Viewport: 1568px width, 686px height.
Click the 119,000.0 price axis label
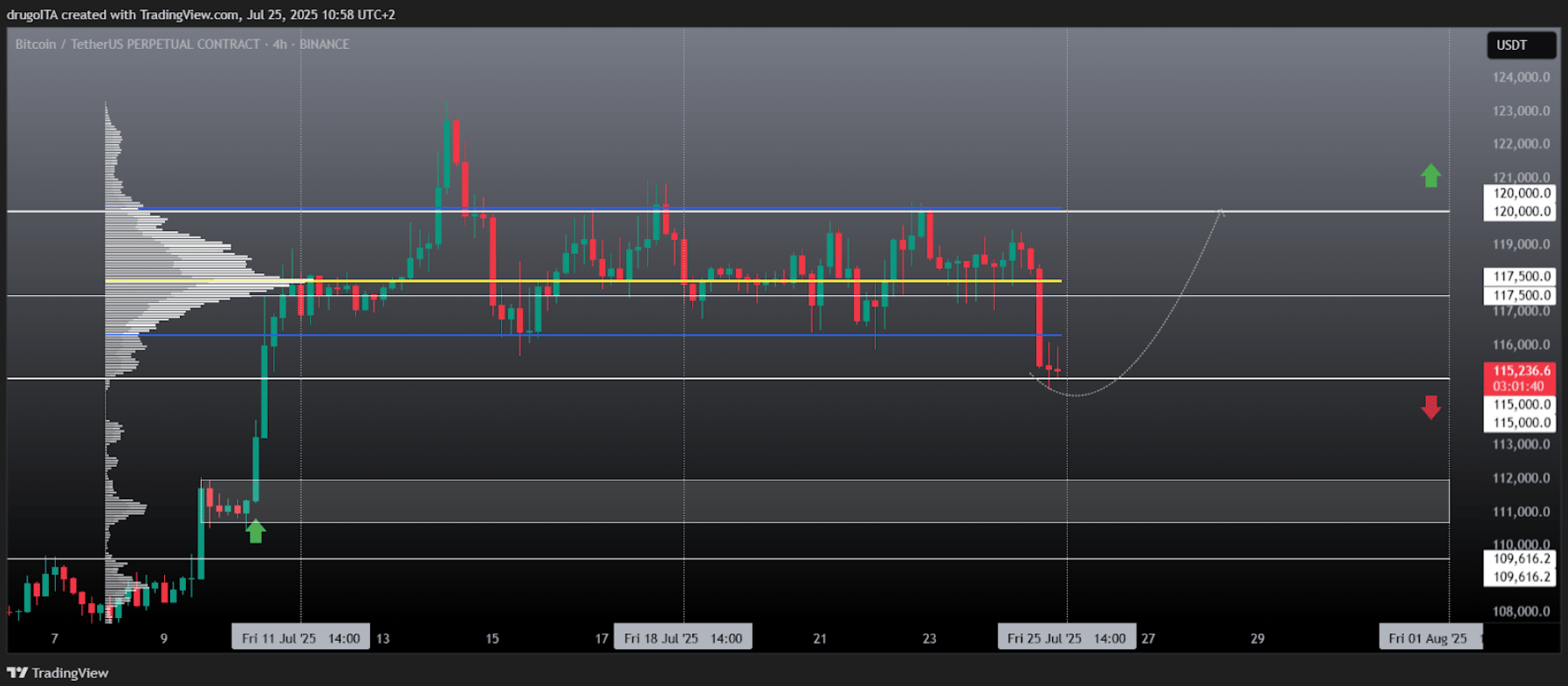pyautogui.click(x=1521, y=244)
